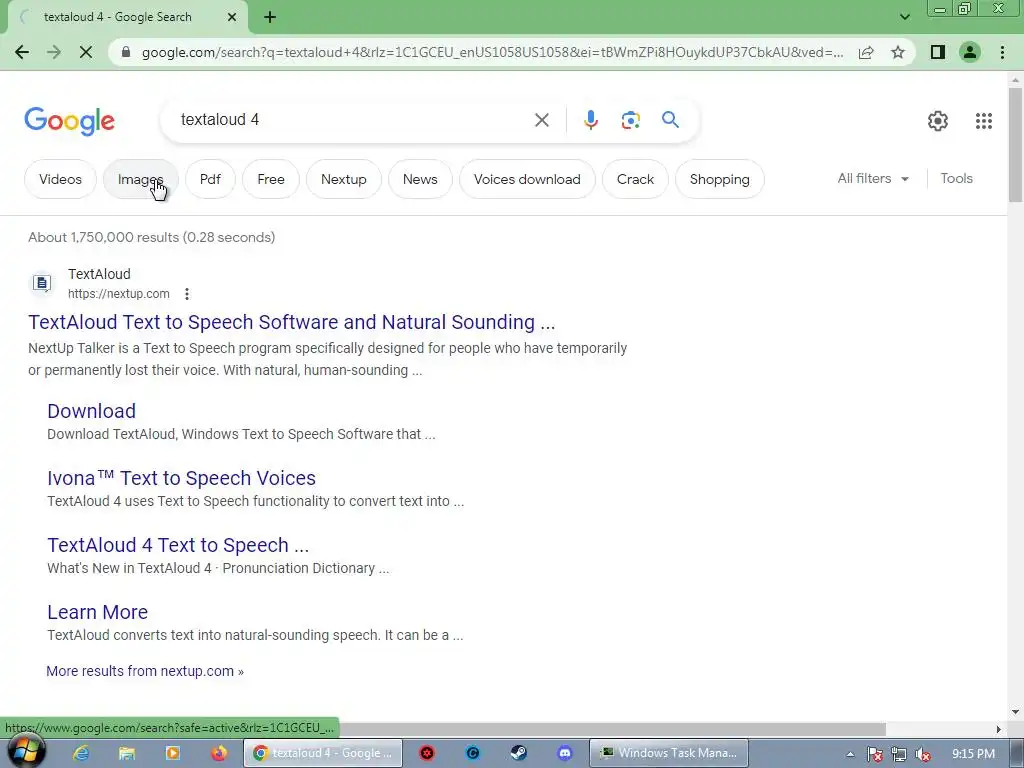Click the TextAloud site favicon
The image size is (1024, 768).
tap(42, 283)
